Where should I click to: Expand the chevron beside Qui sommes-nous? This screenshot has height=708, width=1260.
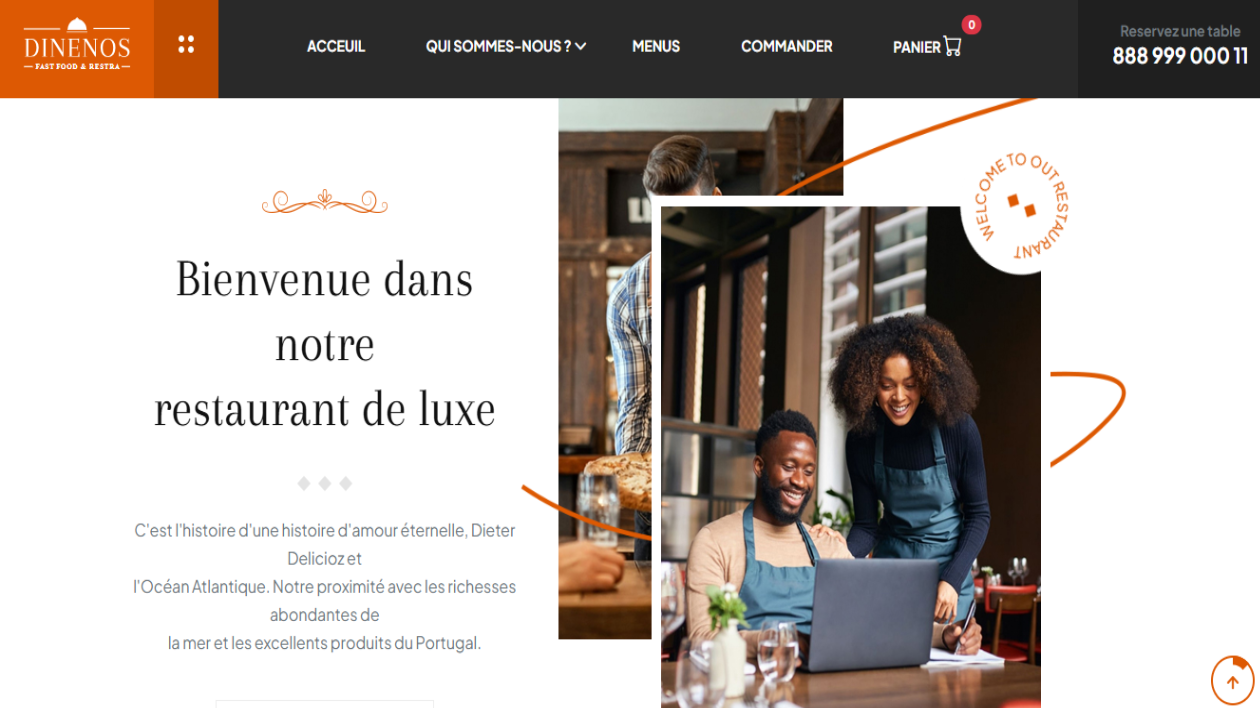581,46
